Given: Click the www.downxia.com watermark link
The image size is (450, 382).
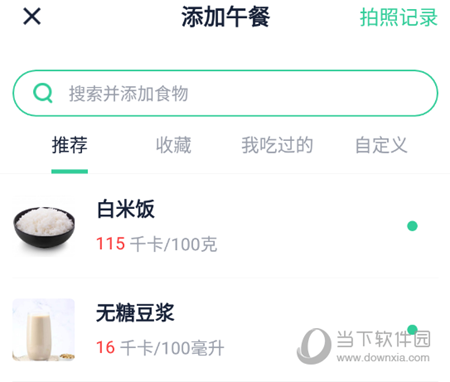Looking at the screenshot, I should (383, 358).
